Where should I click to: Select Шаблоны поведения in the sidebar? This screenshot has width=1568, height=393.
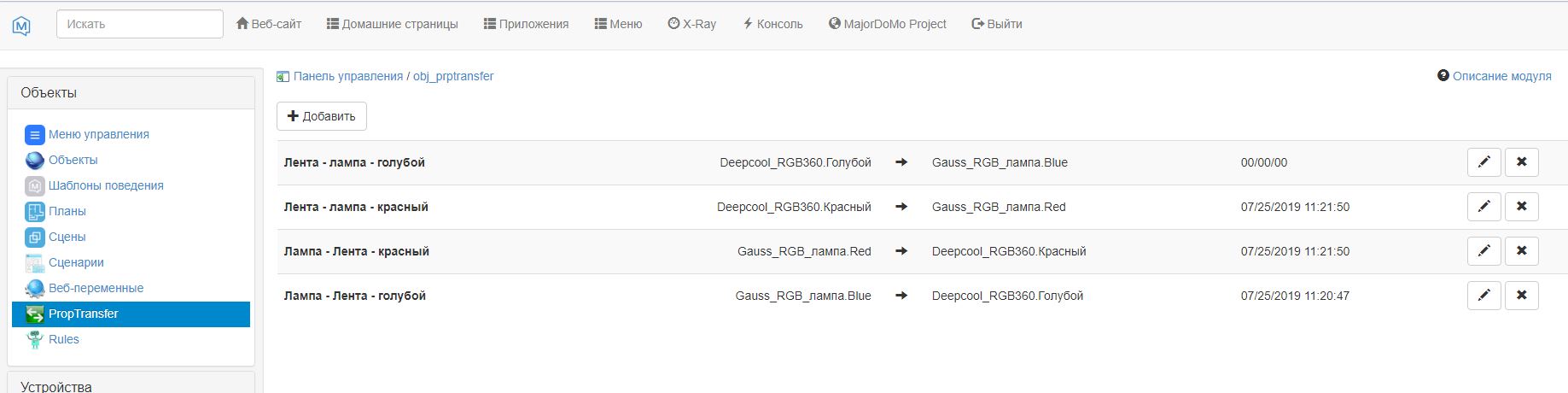click(x=106, y=185)
